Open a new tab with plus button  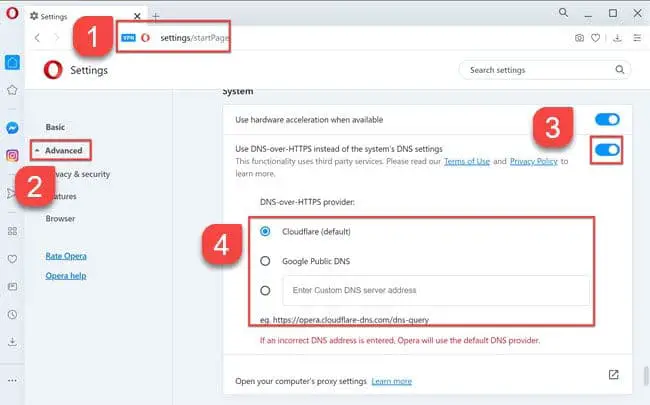click(156, 17)
